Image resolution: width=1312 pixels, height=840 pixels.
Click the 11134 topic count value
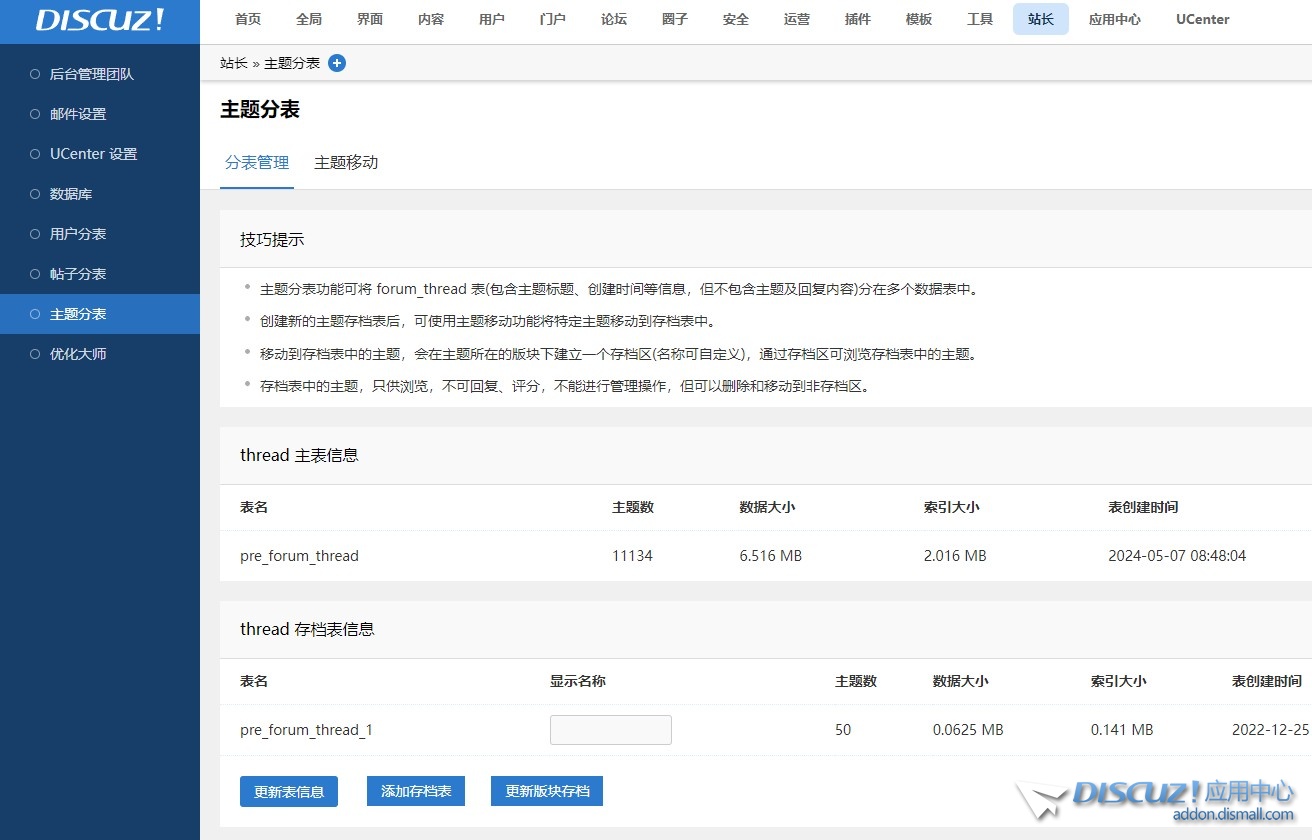(632, 556)
